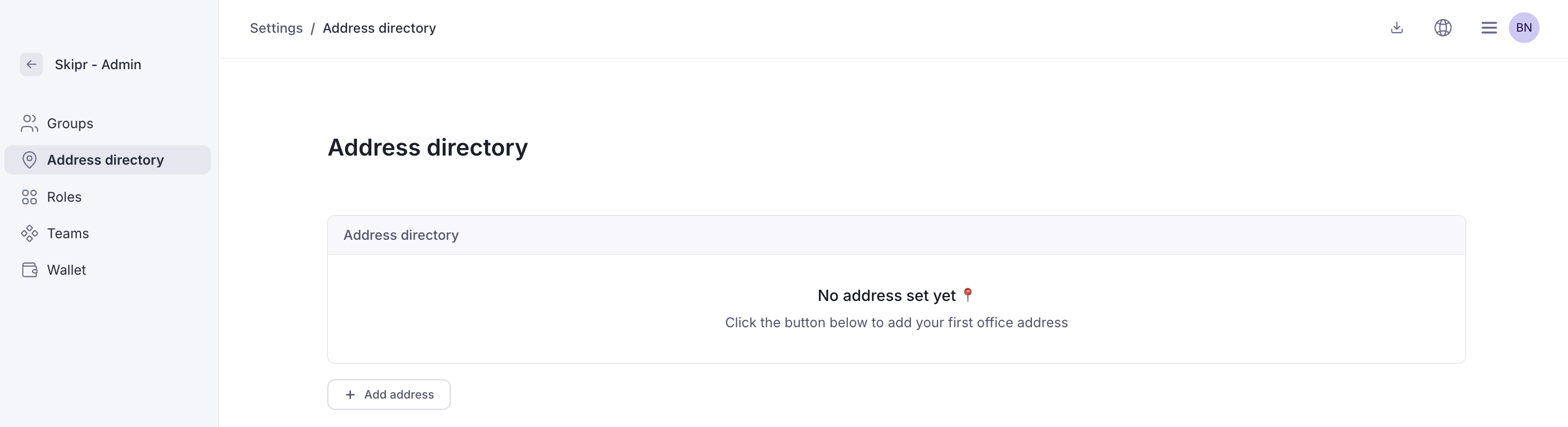The image size is (1568, 427).
Task: Open the hamburger menu
Action: click(1489, 28)
